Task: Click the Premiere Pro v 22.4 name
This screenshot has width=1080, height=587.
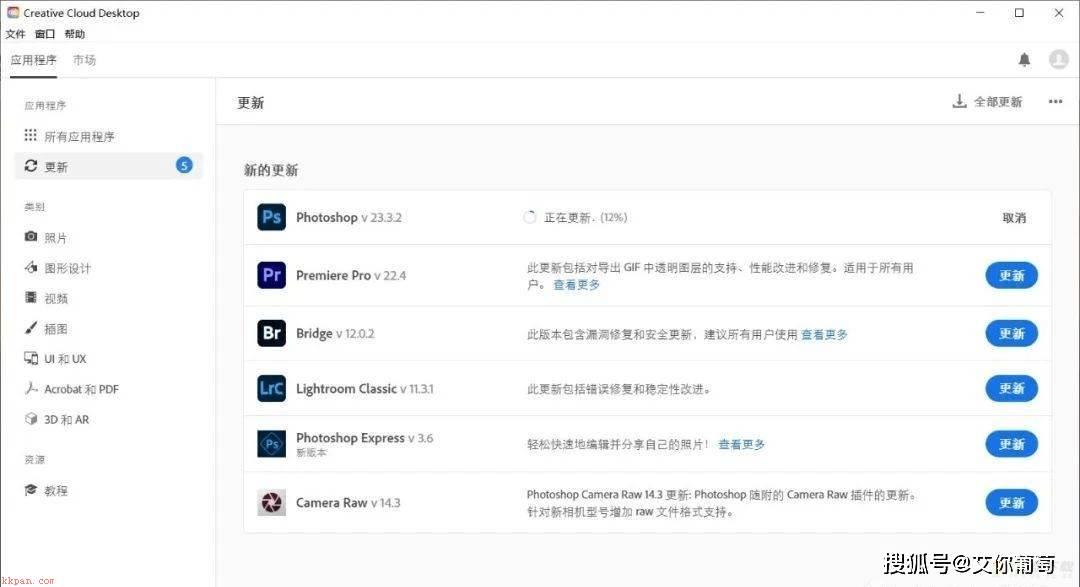Action: coord(351,275)
